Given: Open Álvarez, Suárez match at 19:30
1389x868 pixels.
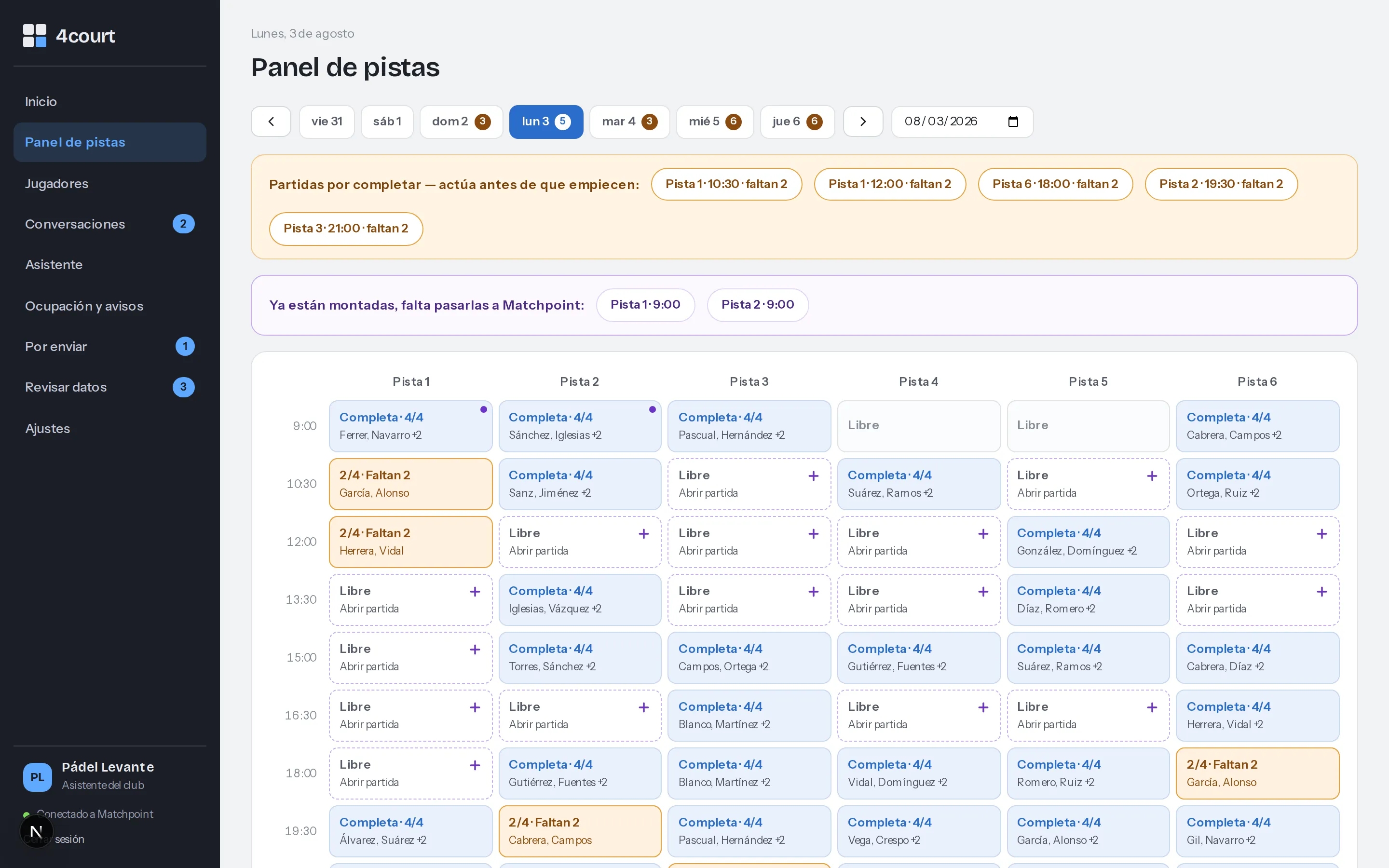Looking at the screenshot, I should click(x=410, y=831).
